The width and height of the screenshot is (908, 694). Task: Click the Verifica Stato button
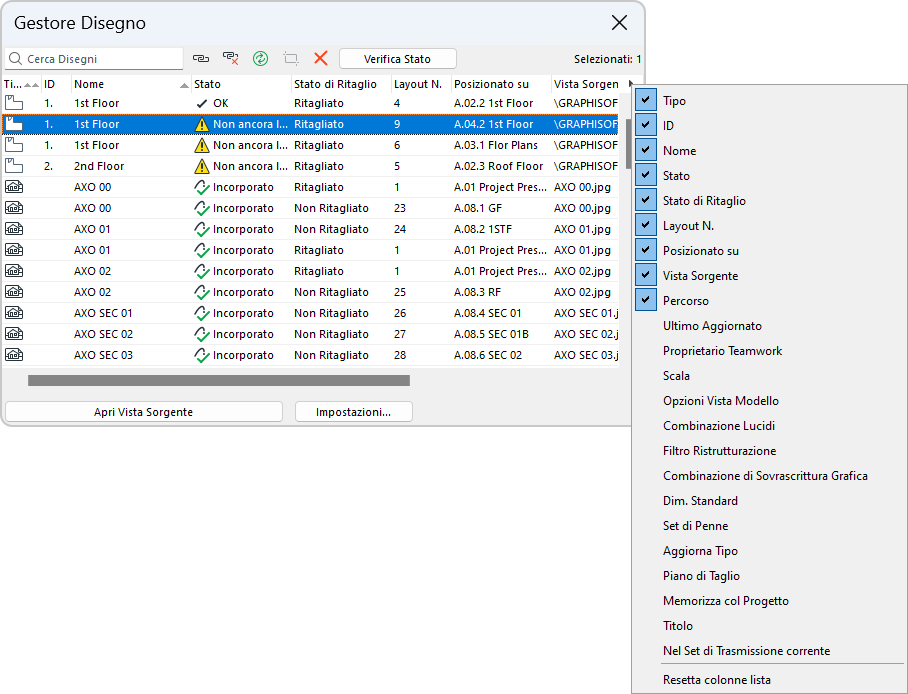coord(397,59)
